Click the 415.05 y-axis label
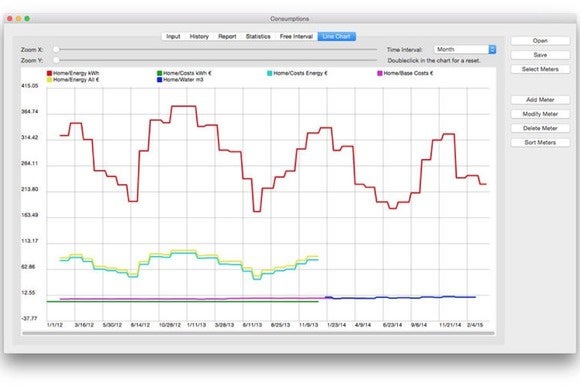This screenshot has height=388, width=580. coord(30,86)
